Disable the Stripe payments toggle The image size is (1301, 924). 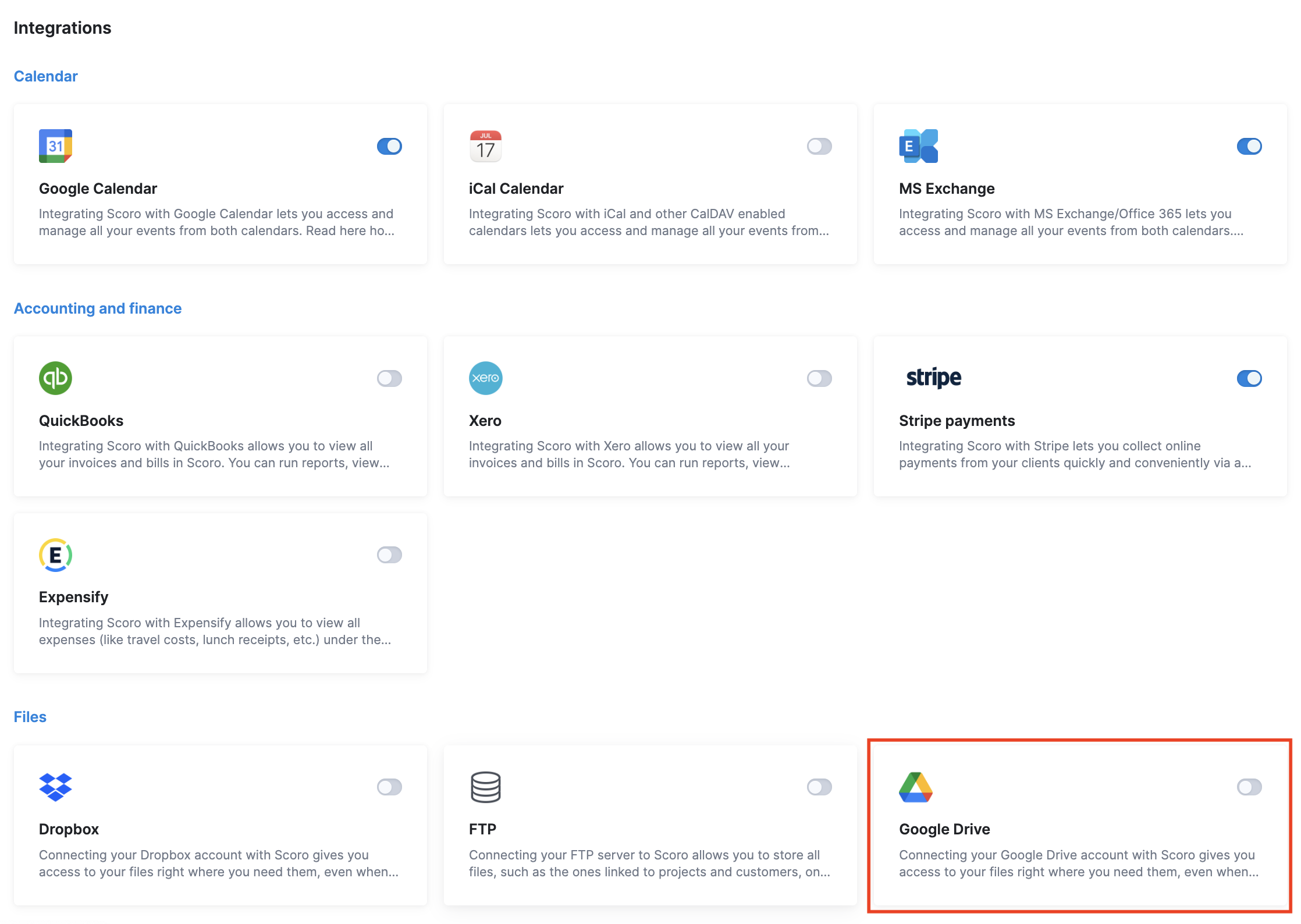pyautogui.click(x=1249, y=378)
